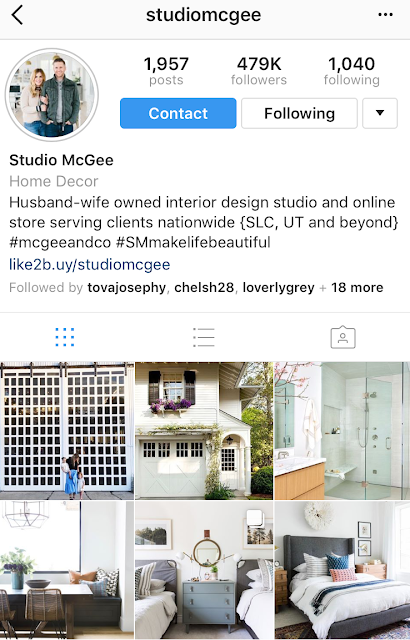Open the barn door family photo
Image resolution: width=410 pixels, height=640 pixels.
tap(67, 431)
